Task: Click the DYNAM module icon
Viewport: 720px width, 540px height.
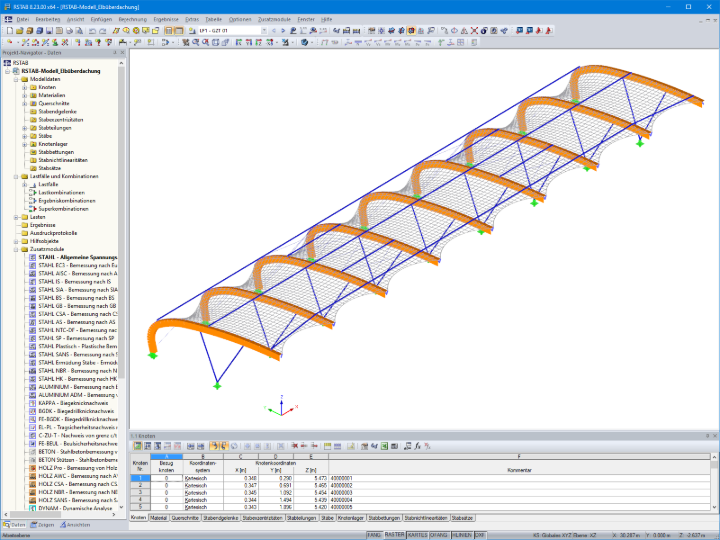Action: [33, 508]
